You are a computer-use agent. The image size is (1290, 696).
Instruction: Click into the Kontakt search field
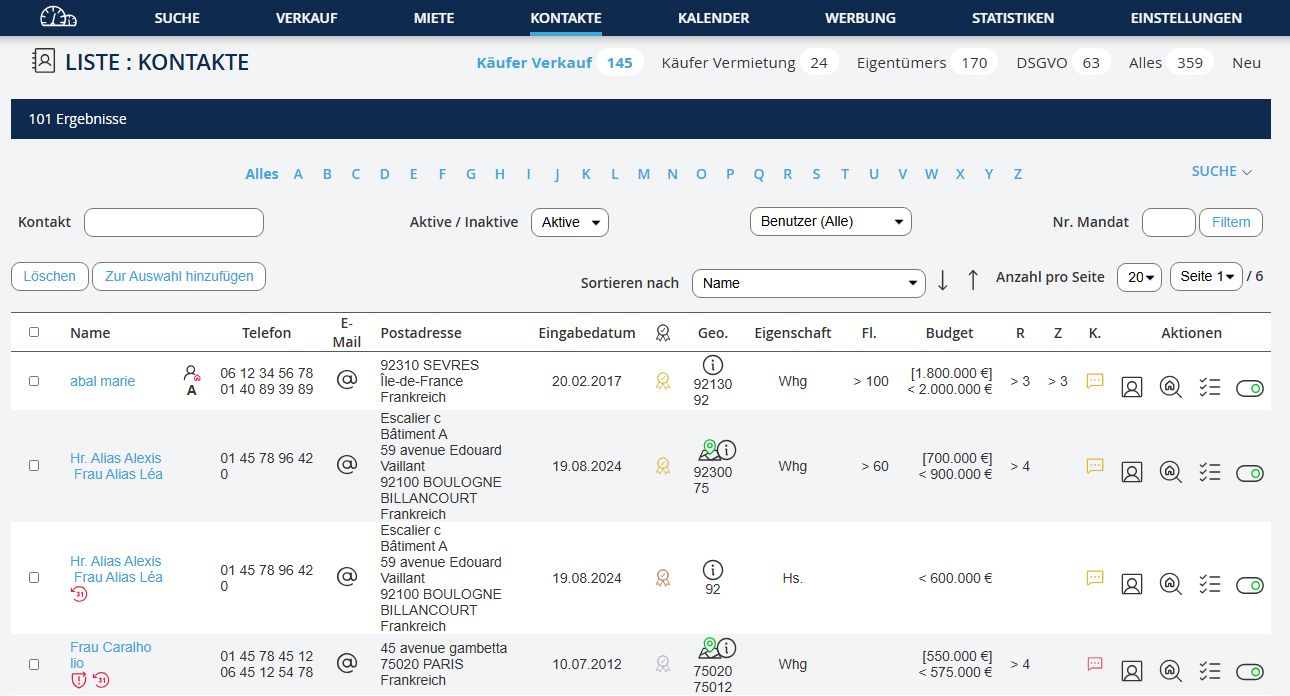pyautogui.click(x=174, y=222)
